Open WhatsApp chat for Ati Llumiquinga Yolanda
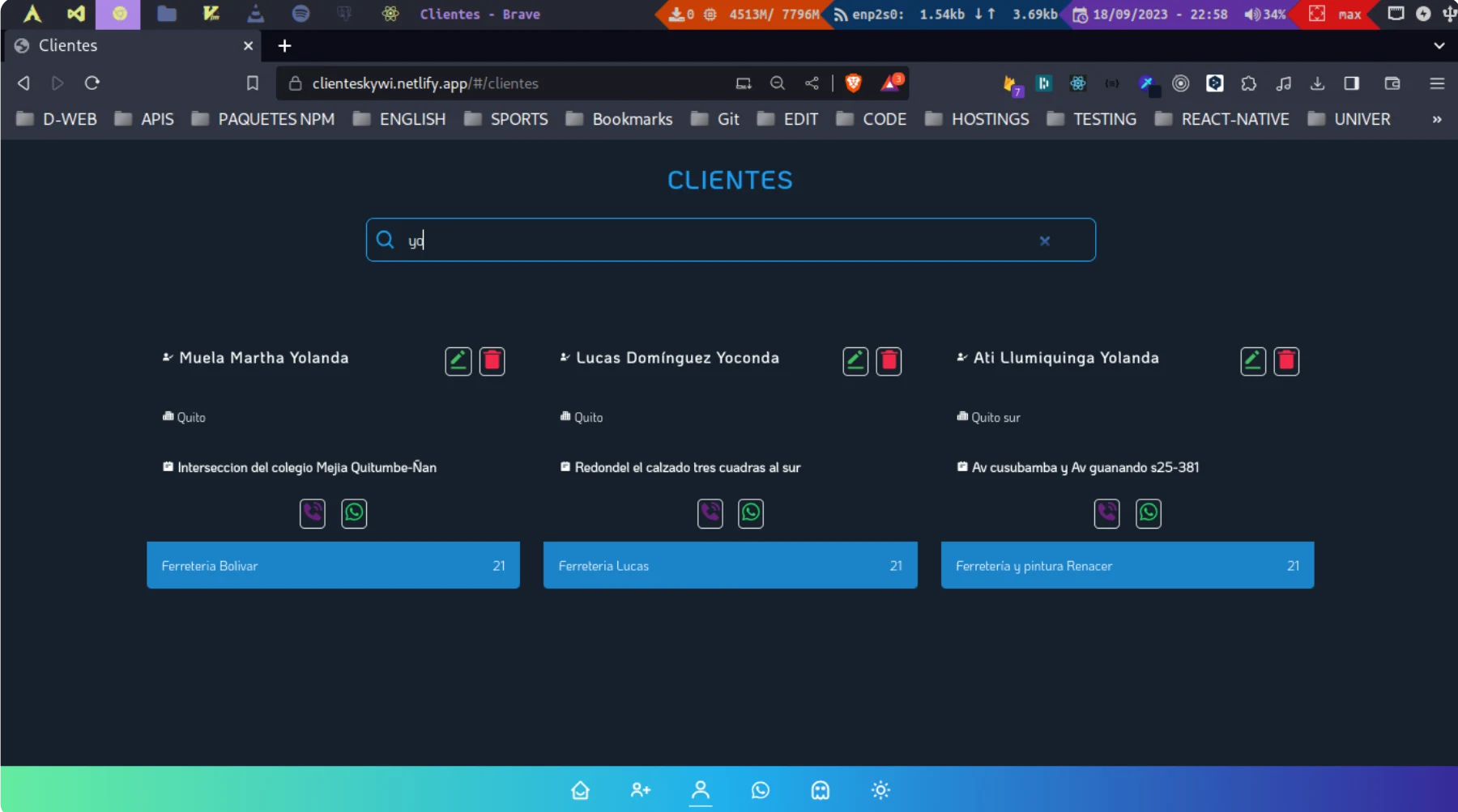The image size is (1458, 812). 1148,513
